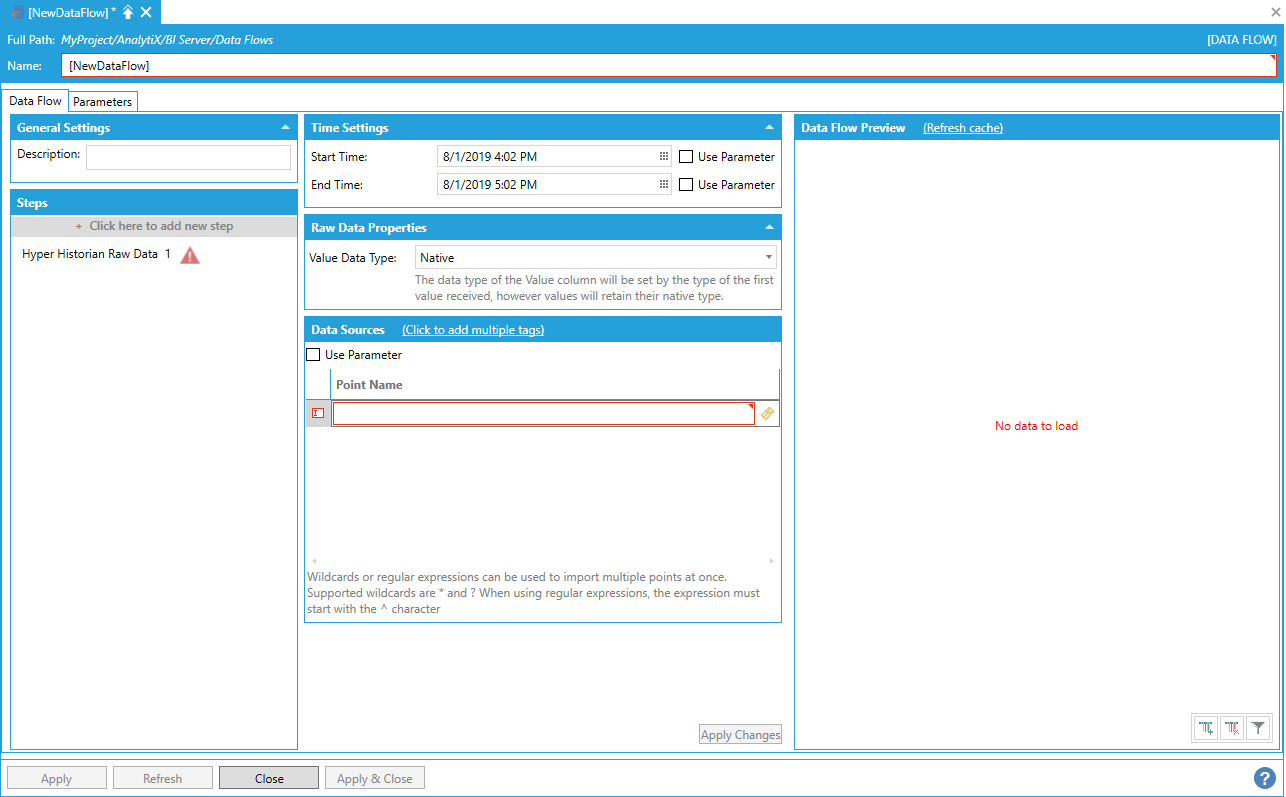Open the help question mark icon
Image resolution: width=1286 pixels, height=797 pixels.
[x=1264, y=778]
